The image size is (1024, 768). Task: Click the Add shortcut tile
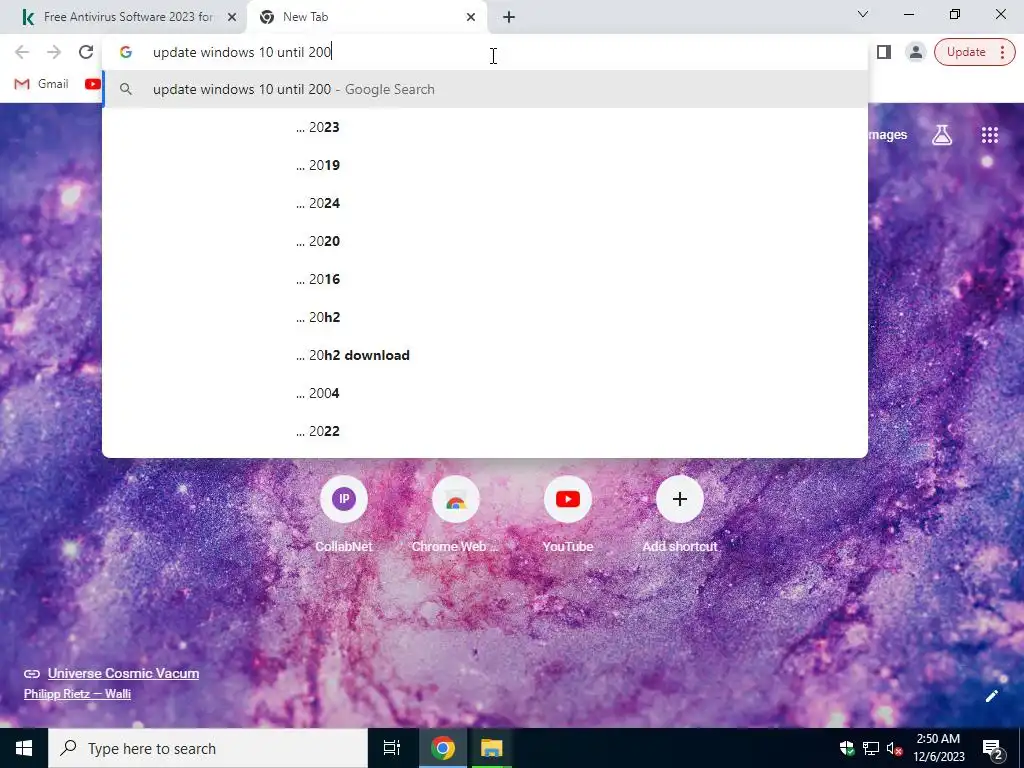[x=679, y=516]
